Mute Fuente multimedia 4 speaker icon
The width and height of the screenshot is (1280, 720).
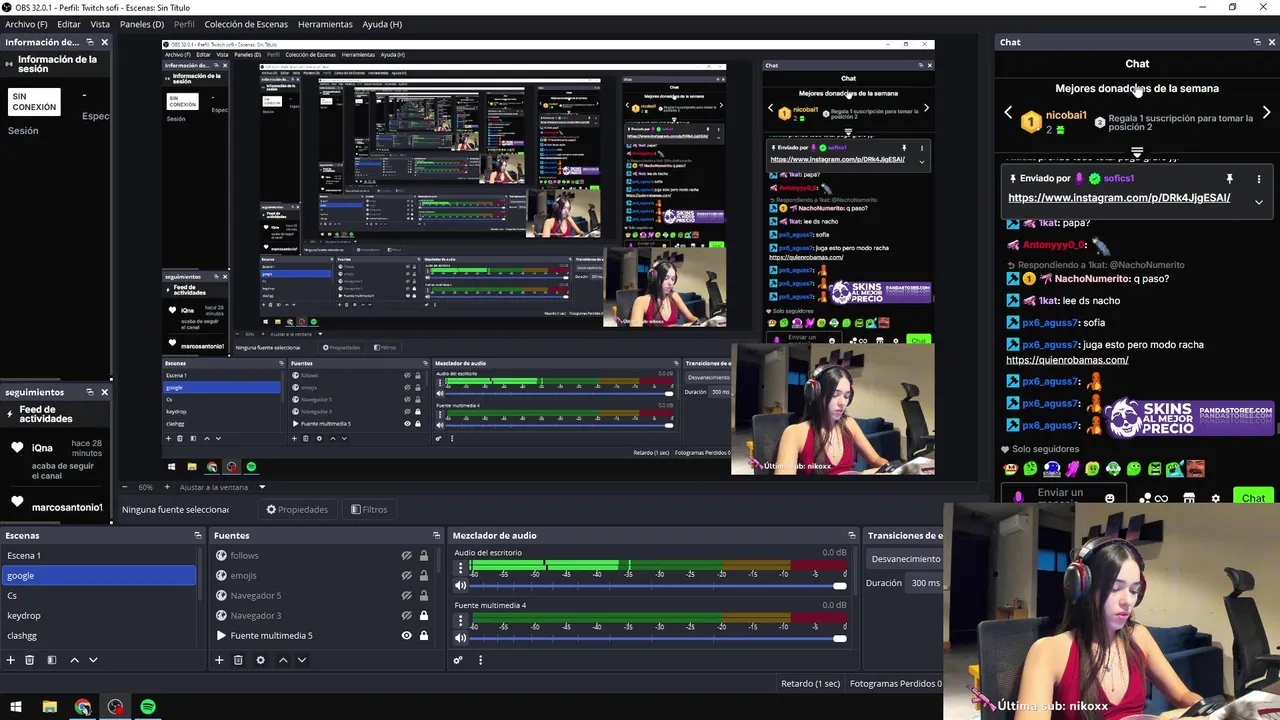461,638
